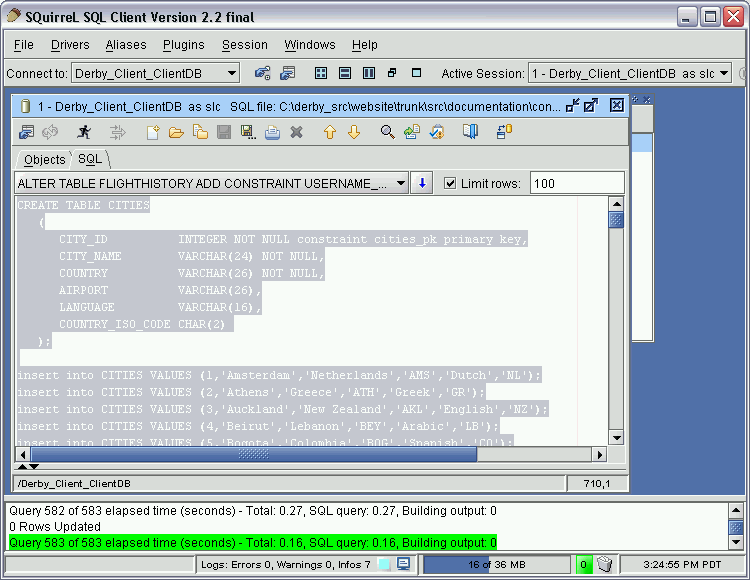
Task: Print the SQL using the printer icon
Action: tap(272, 132)
